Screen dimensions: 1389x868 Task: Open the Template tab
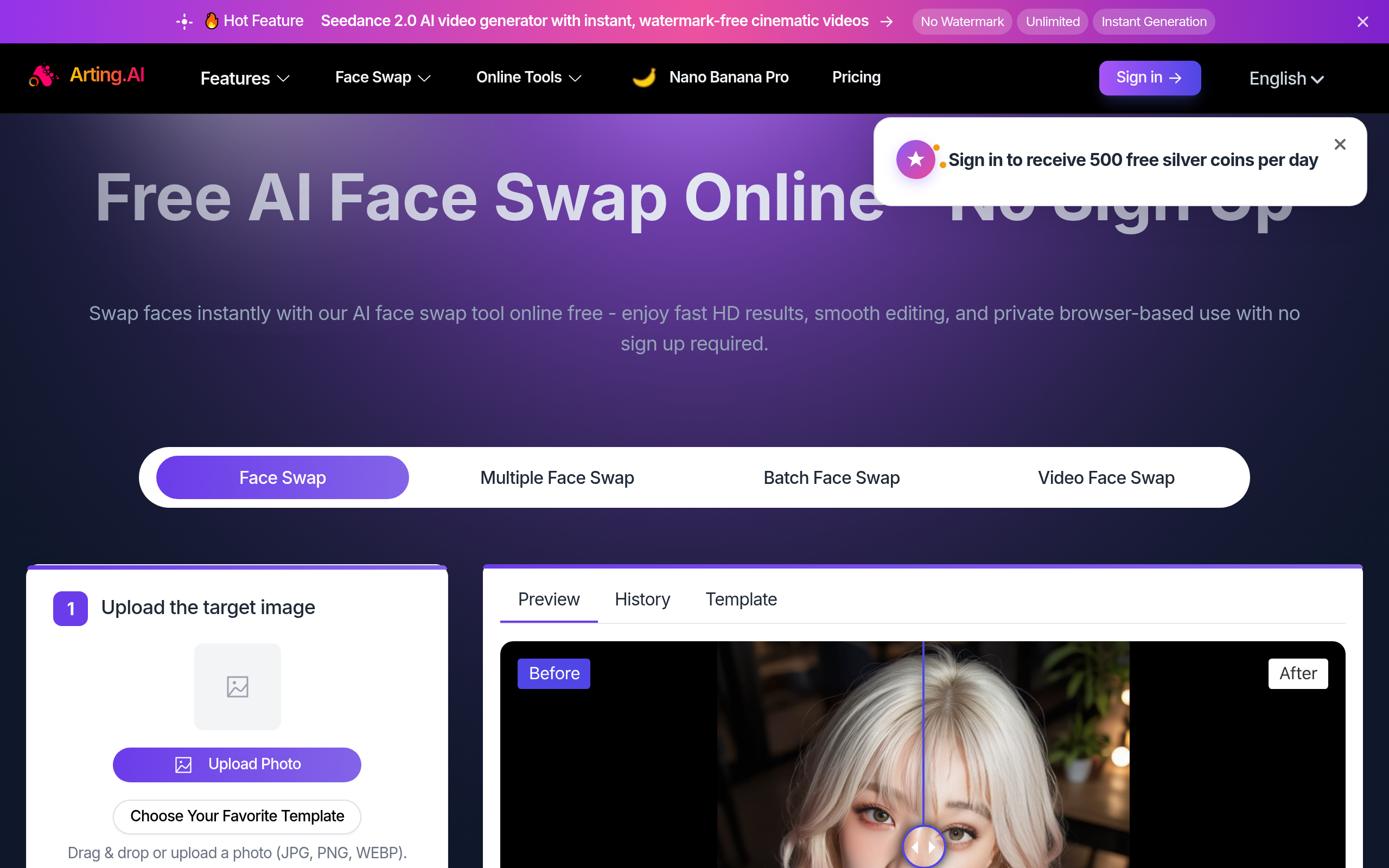coord(741,599)
